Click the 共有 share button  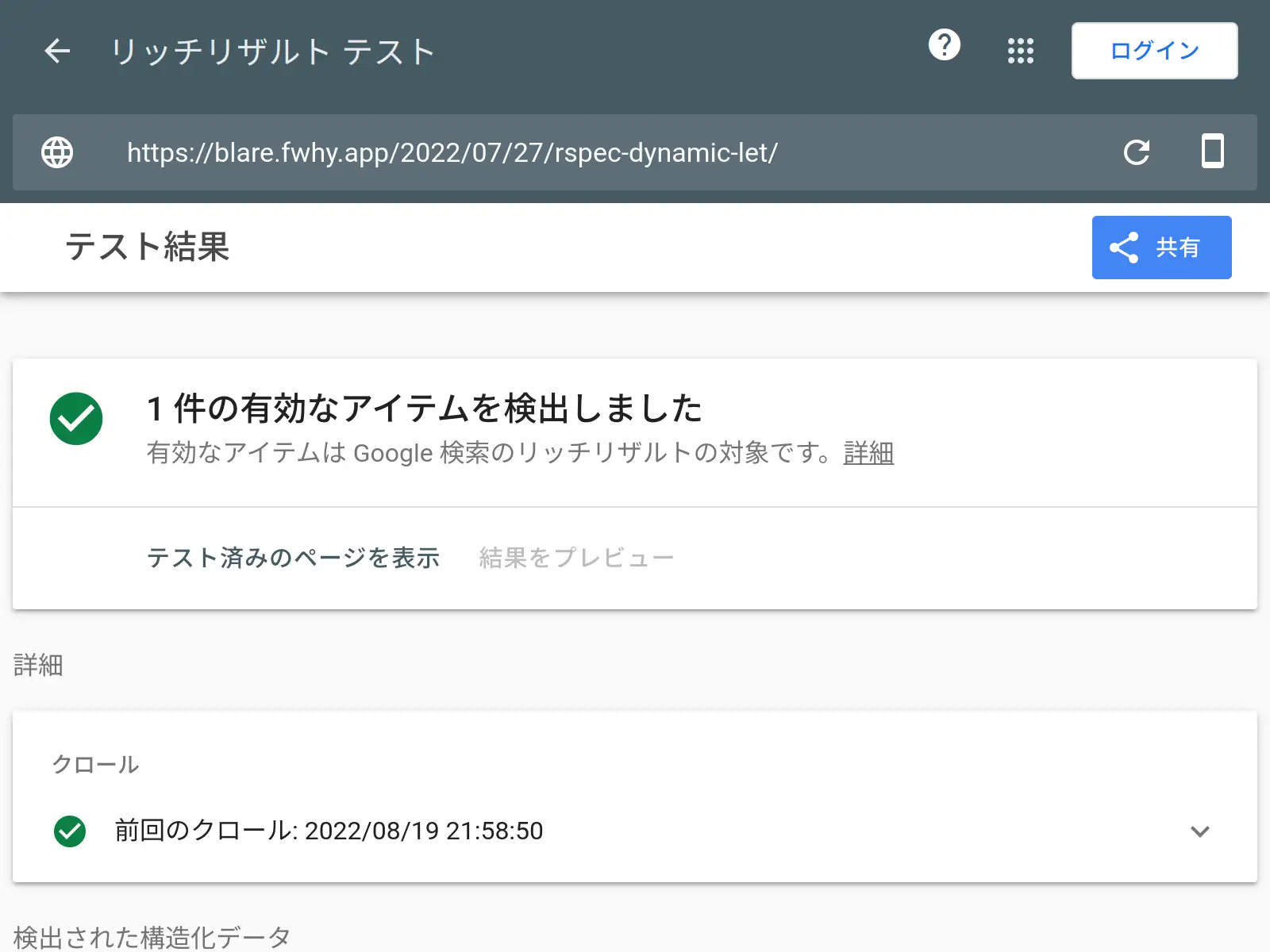coord(1162,248)
